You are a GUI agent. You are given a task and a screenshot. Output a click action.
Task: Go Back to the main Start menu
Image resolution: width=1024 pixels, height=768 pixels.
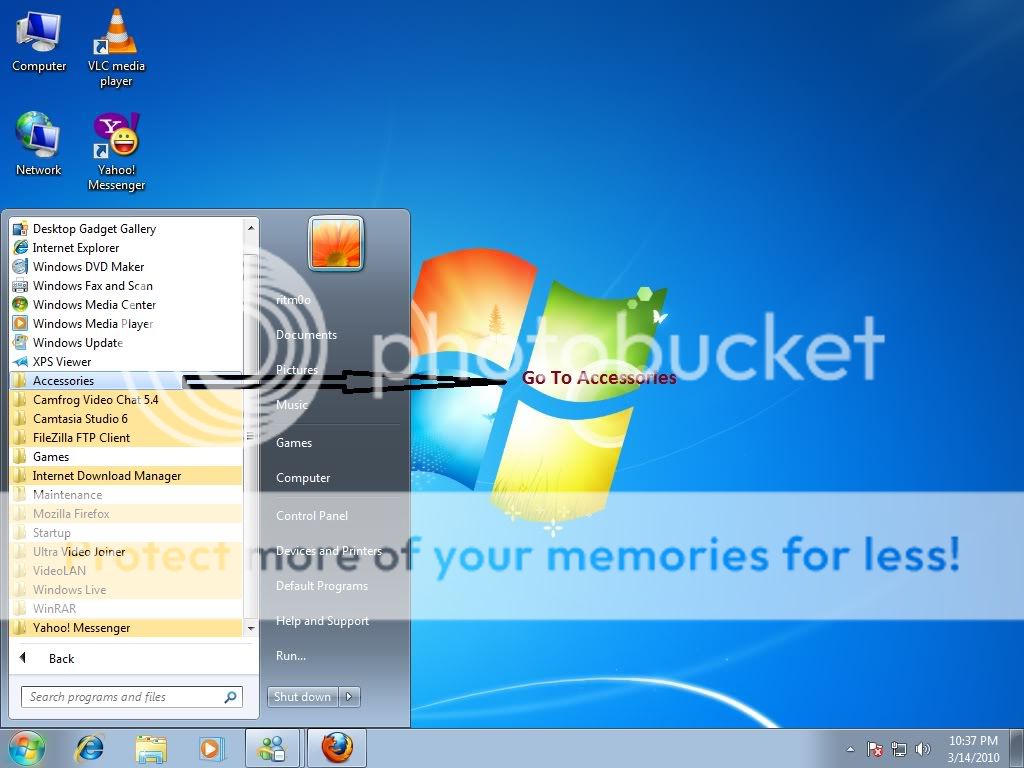tap(60, 659)
